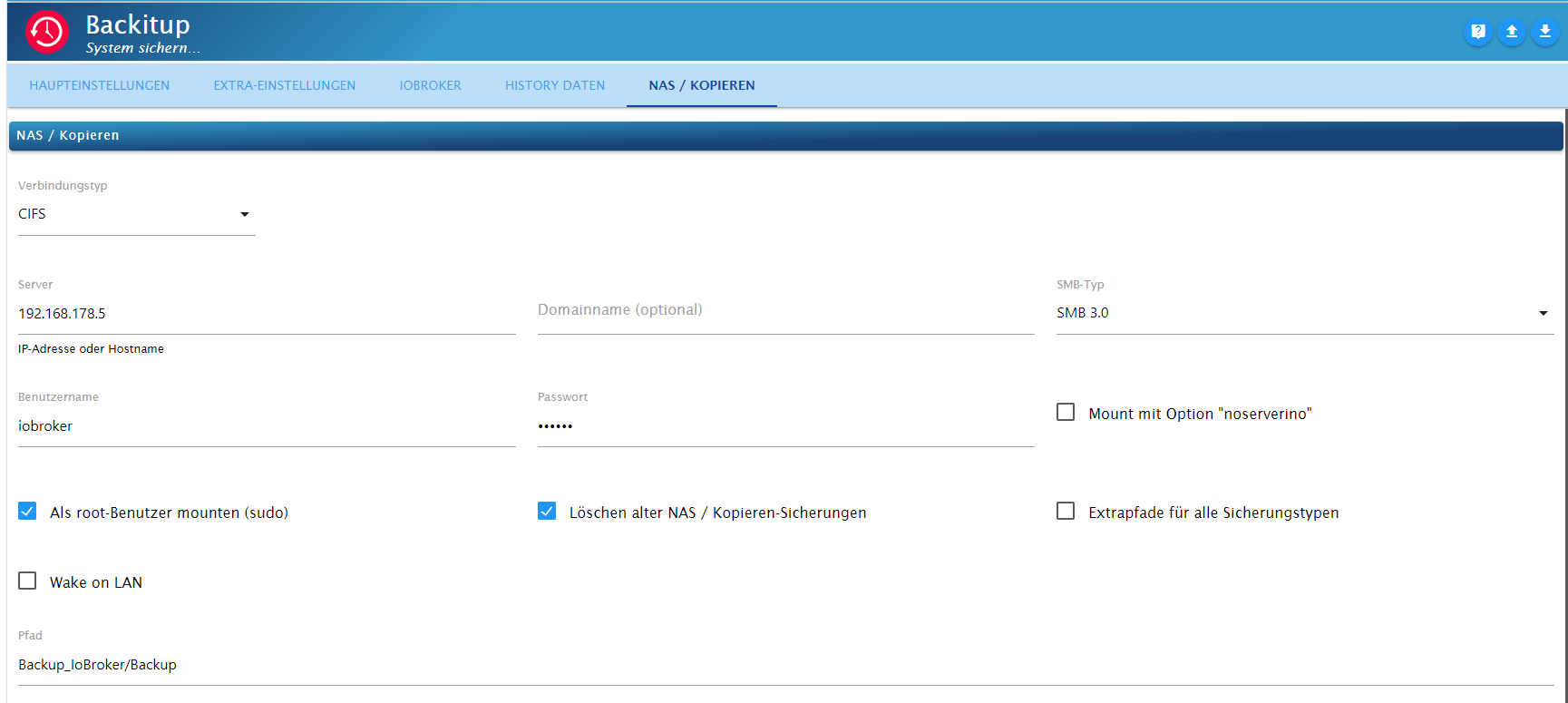1568x703 pixels.
Task: Click the System sichern subtitle
Action: pos(142,48)
